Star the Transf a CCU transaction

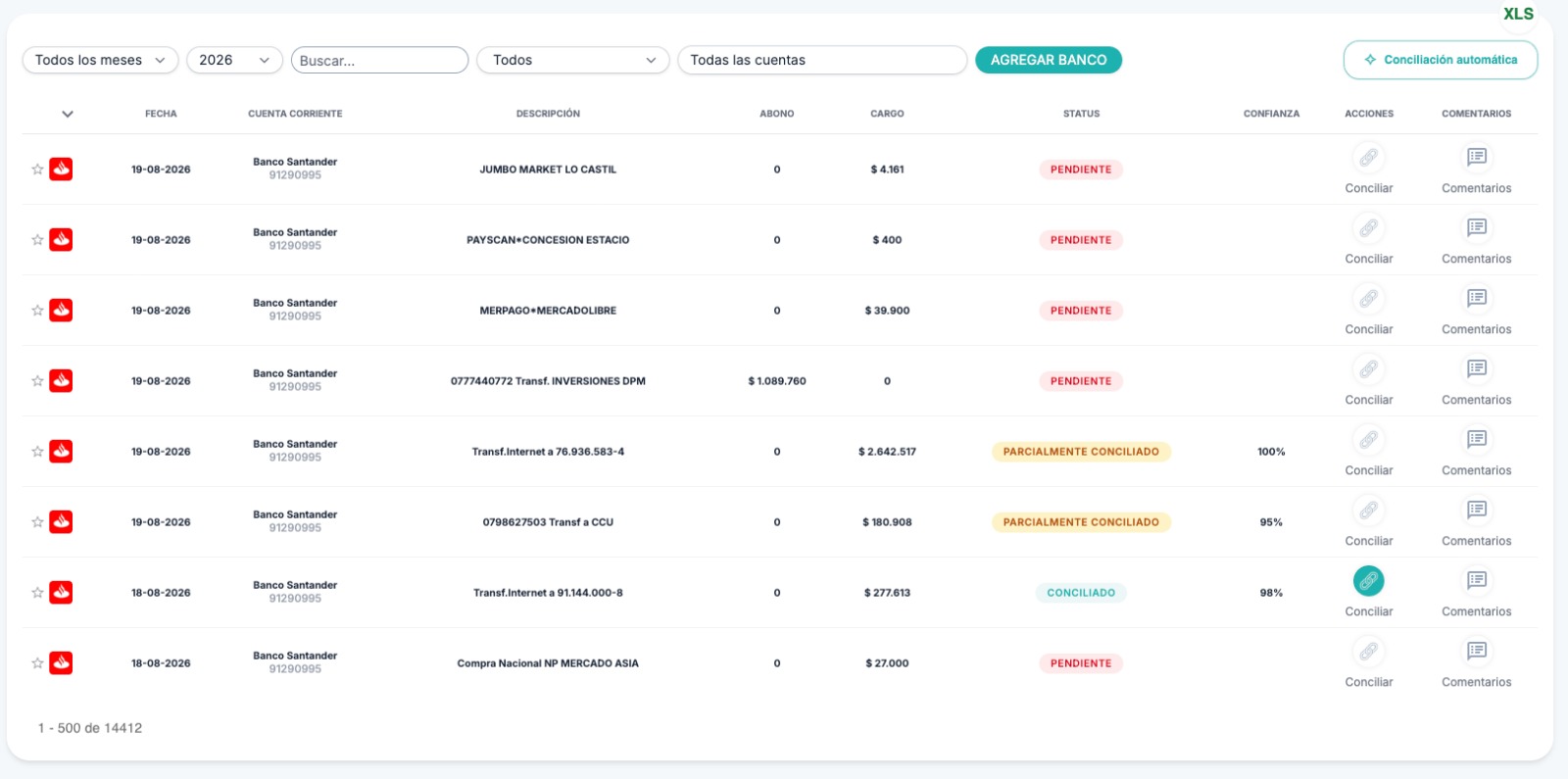37,522
